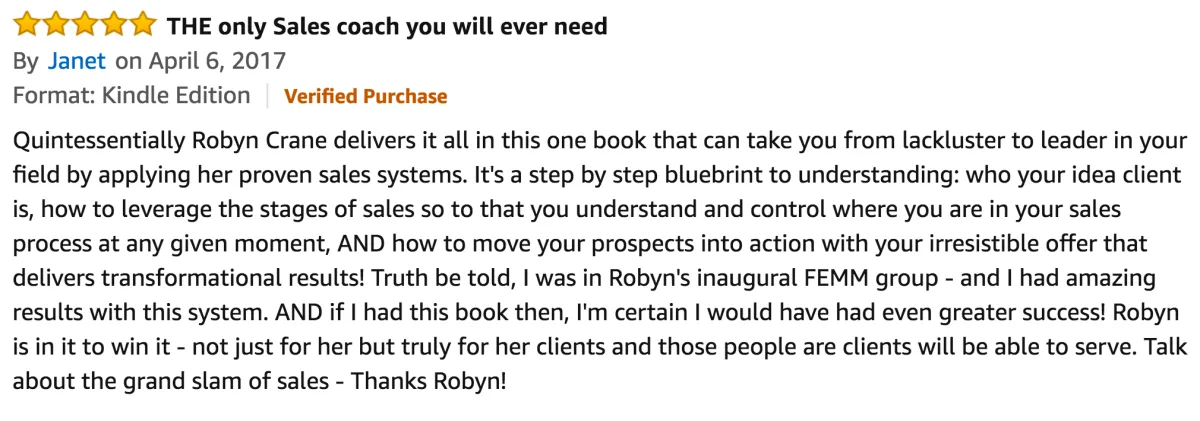Click the review date April 6, 2017
1200x421 pixels.
click(x=201, y=61)
